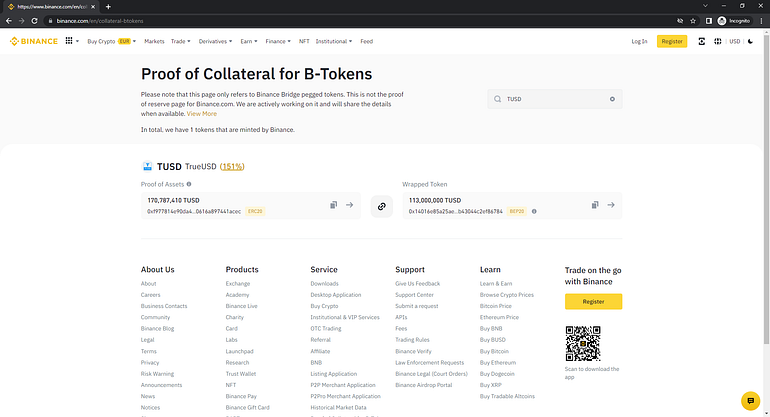Follow the View More link
Screen dimensions: 770x417
click(x=202, y=114)
